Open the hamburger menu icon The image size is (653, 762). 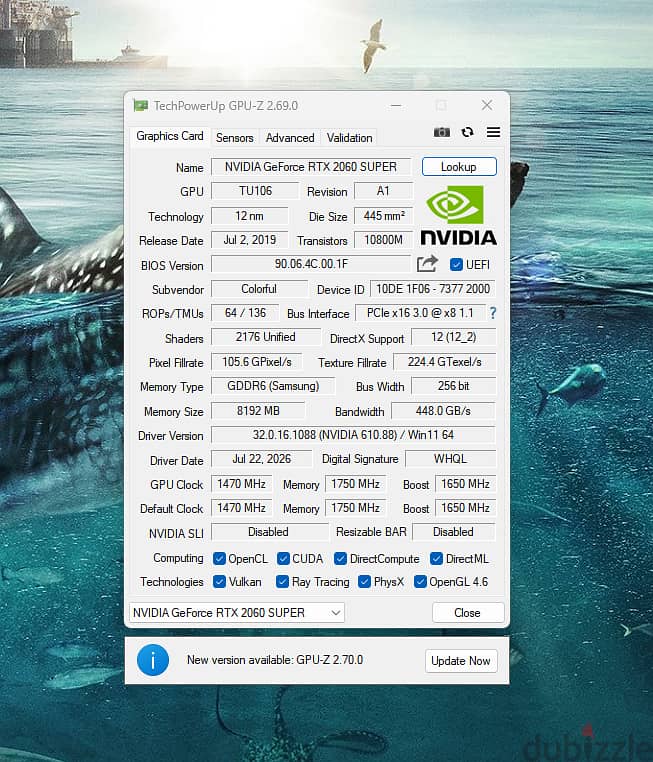click(493, 132)
